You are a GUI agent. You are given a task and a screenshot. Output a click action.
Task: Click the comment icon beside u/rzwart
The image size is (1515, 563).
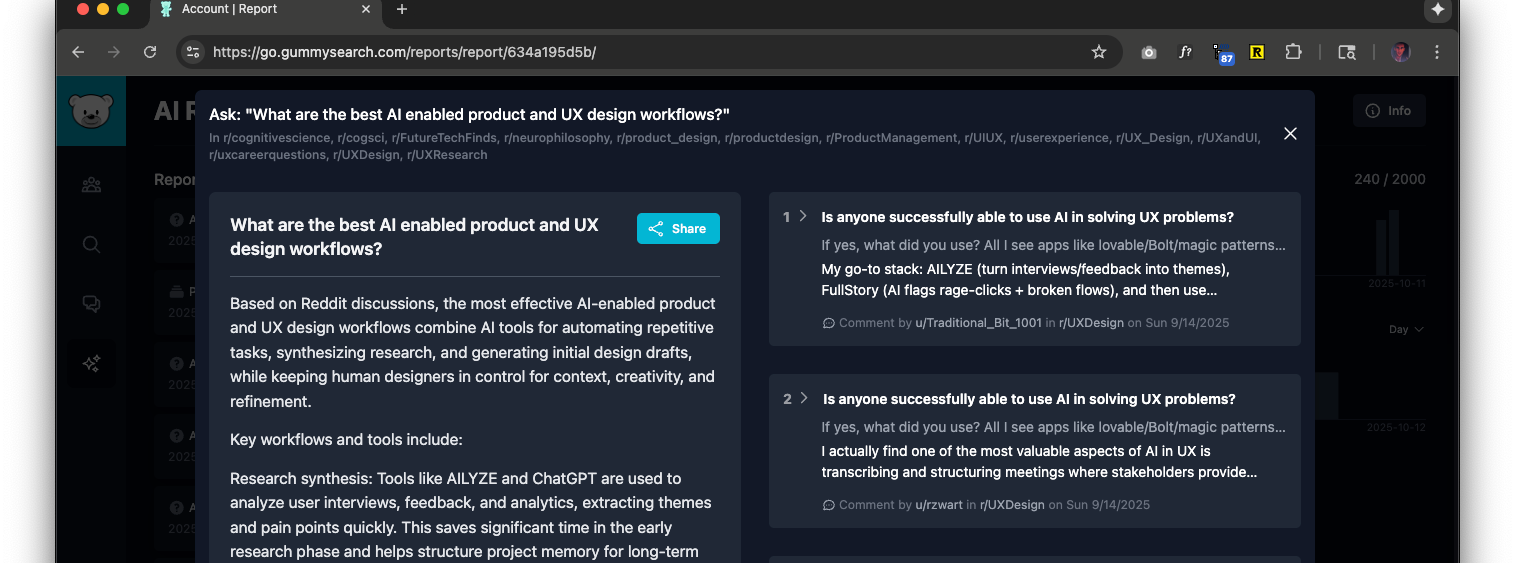828,505
